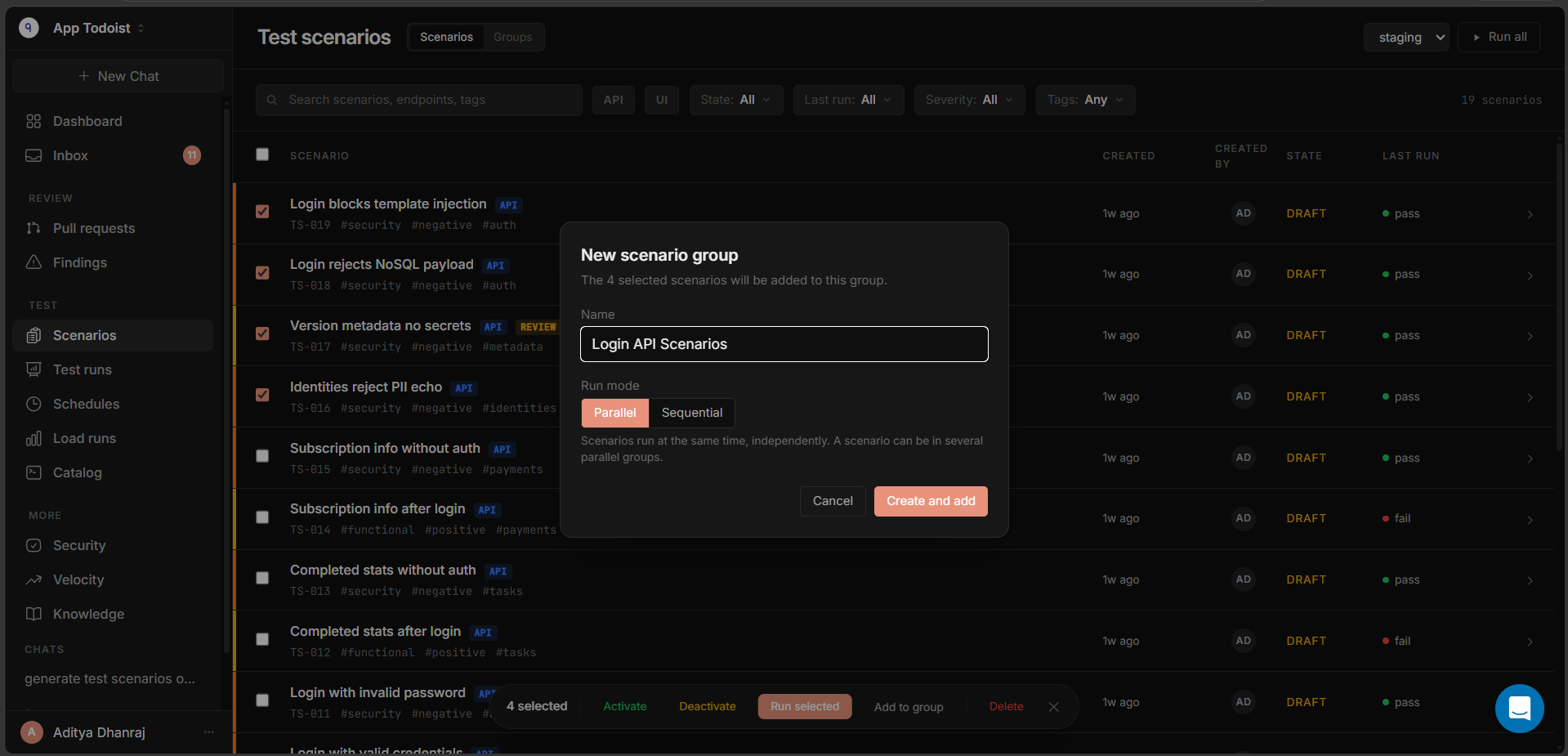Viewport: 1568px width, 756px height.
Task: Click the Velocity trend icon
Action: tap(34, 579)
